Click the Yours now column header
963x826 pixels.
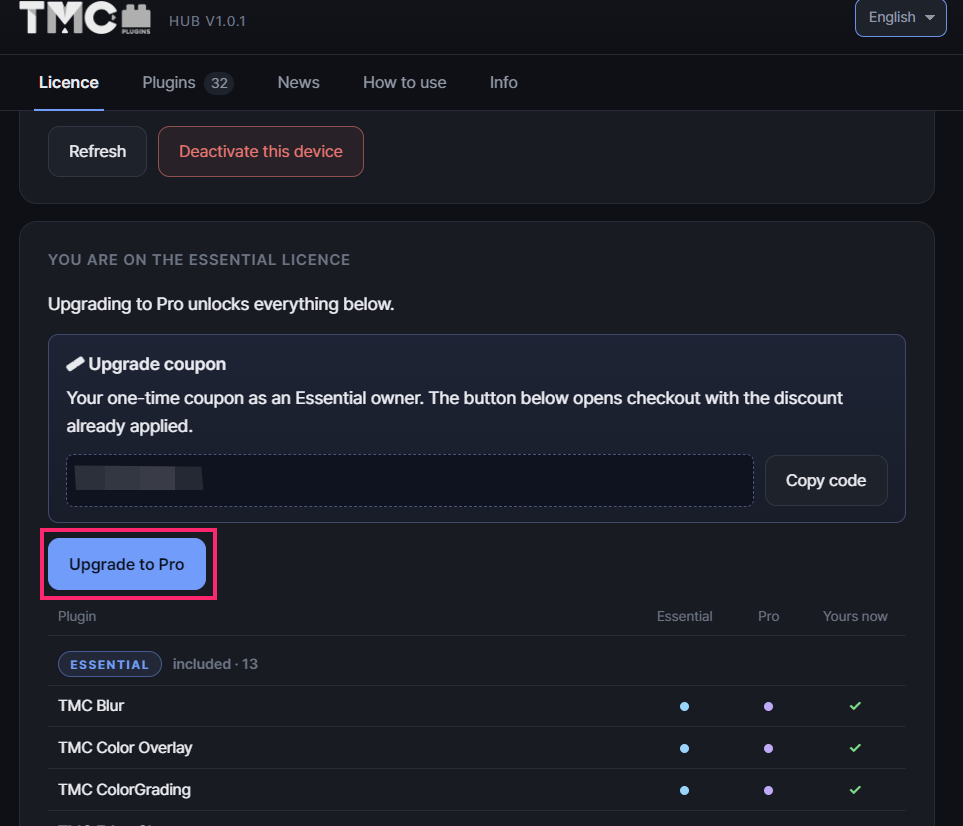point(855,616)
